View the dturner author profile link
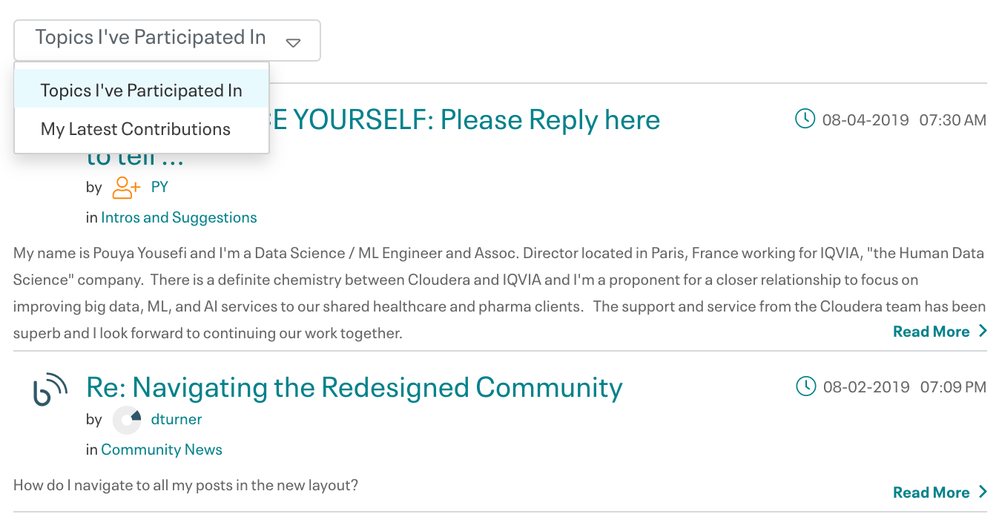 [x=176, y=419]
